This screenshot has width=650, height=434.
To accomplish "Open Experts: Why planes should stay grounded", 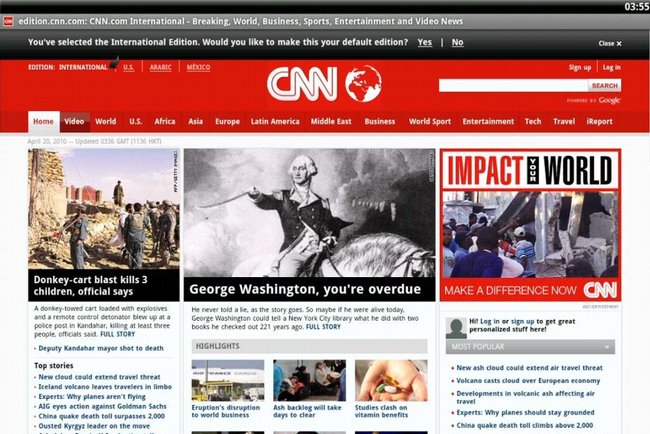I will pos(525,413).
